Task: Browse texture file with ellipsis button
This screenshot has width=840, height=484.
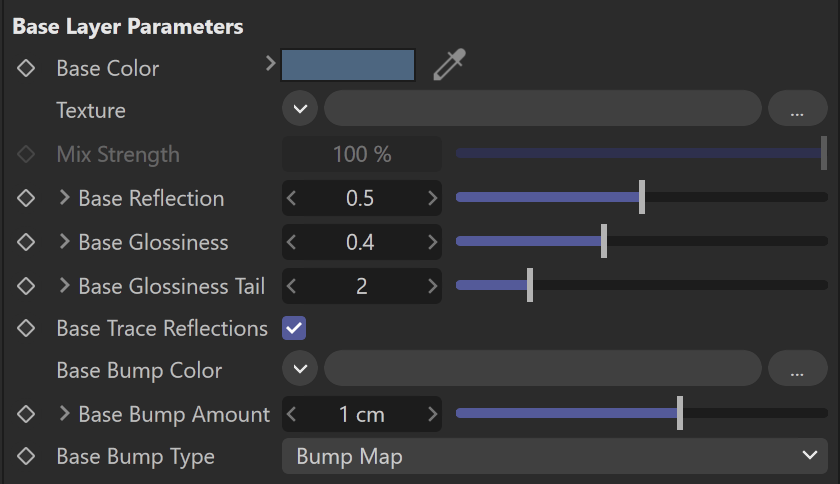Action: (798, 109)
